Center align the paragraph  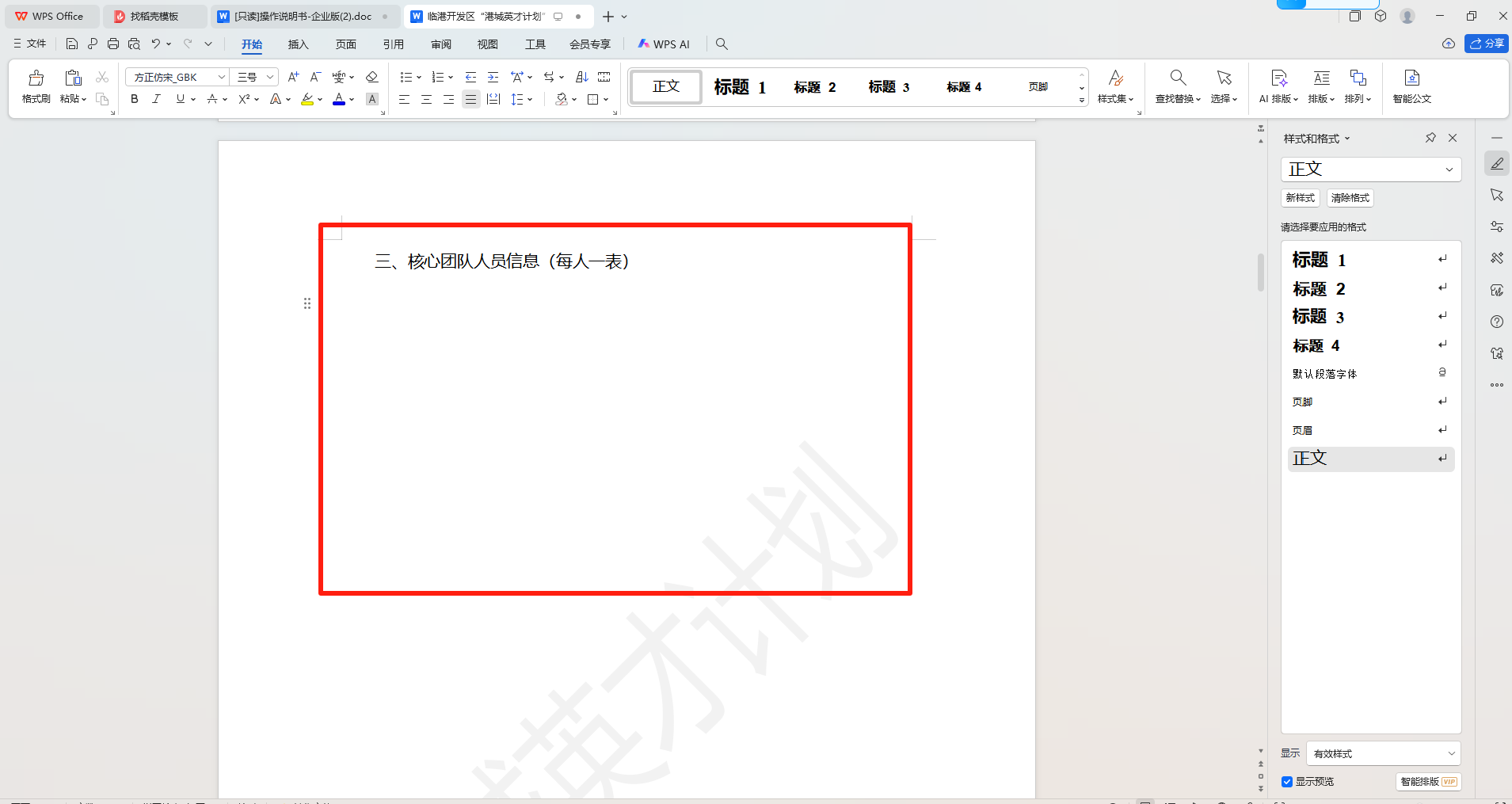pyautogui.click(x=426, y=99)
